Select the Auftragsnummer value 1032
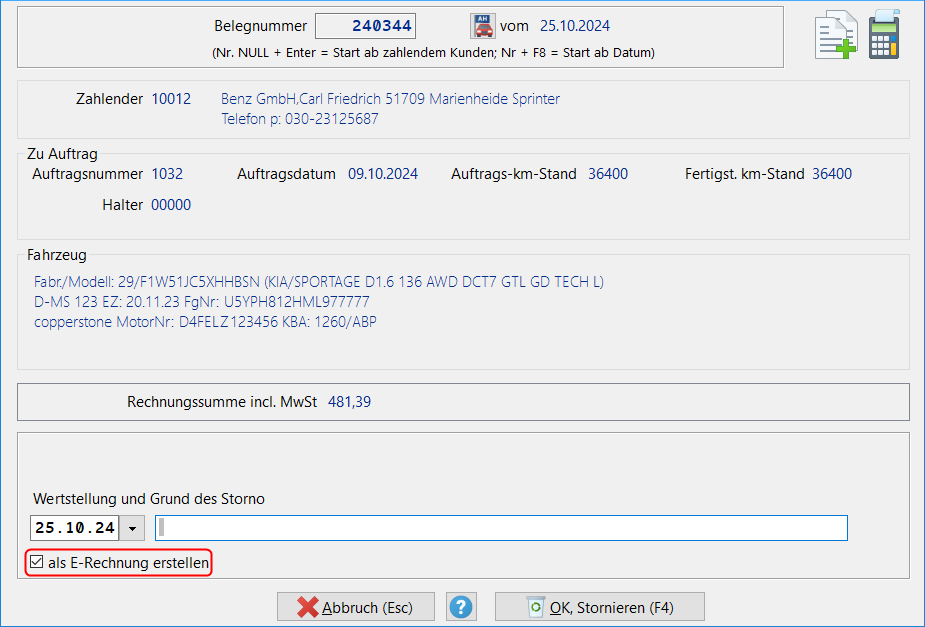The image size is (925, 627). [167, 173]
